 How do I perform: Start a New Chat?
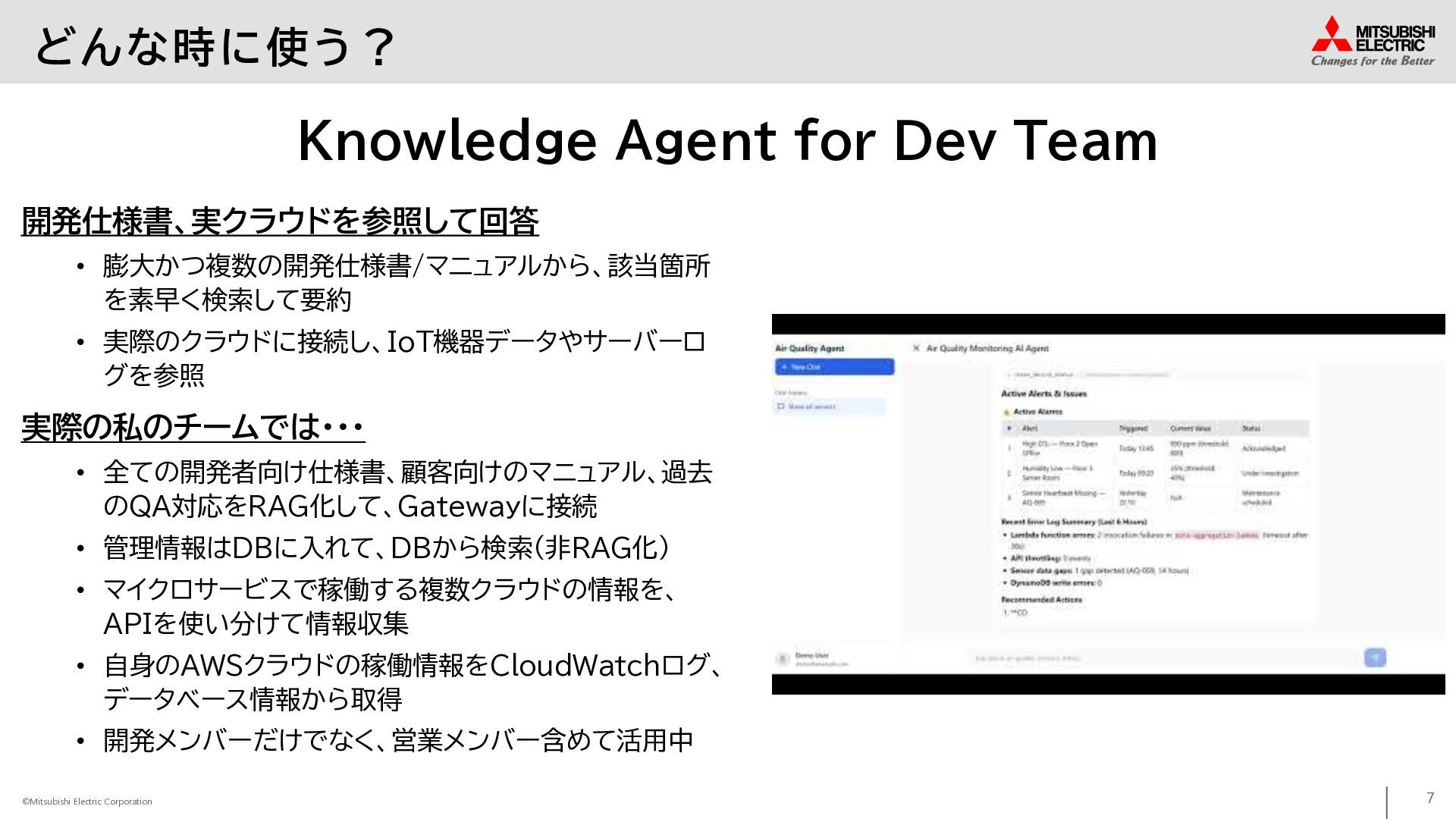tap(833, 367)
